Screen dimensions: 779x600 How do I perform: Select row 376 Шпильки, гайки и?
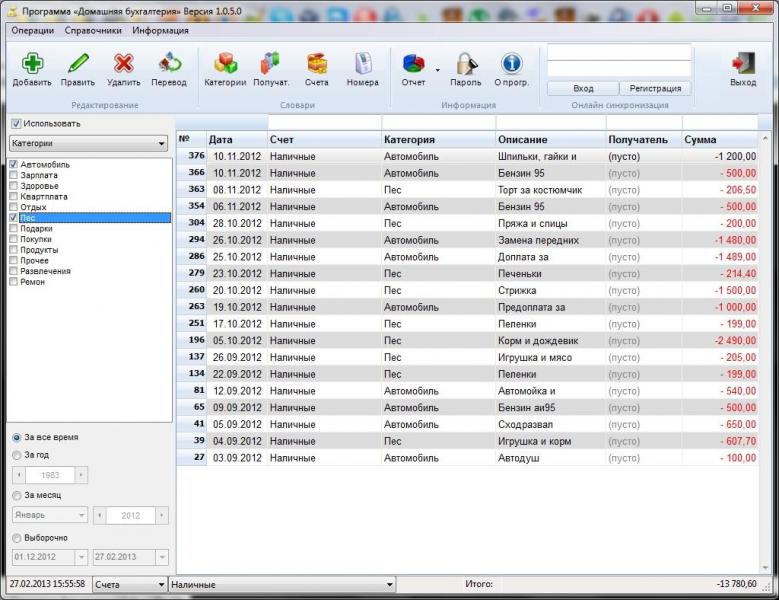click(x=467, y=156)
